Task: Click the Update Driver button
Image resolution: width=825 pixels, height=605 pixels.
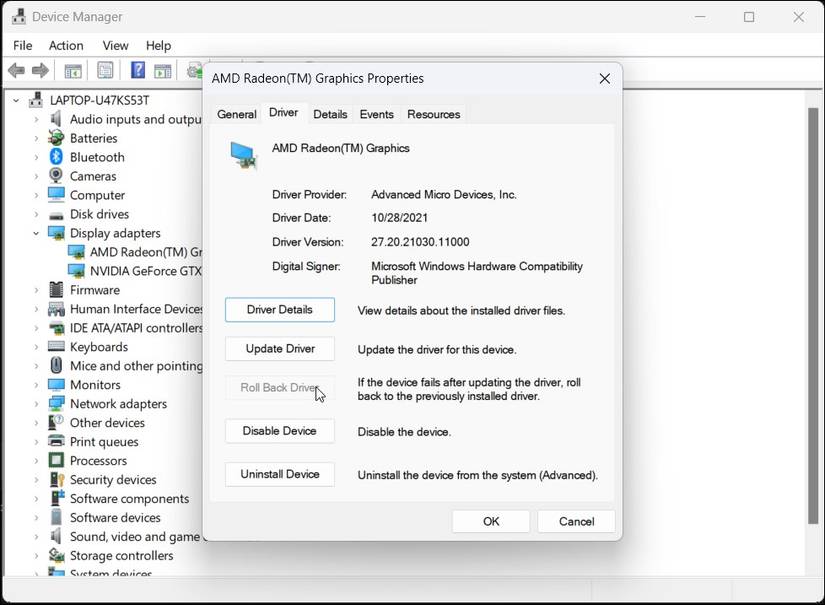Action: pos(279,348)
